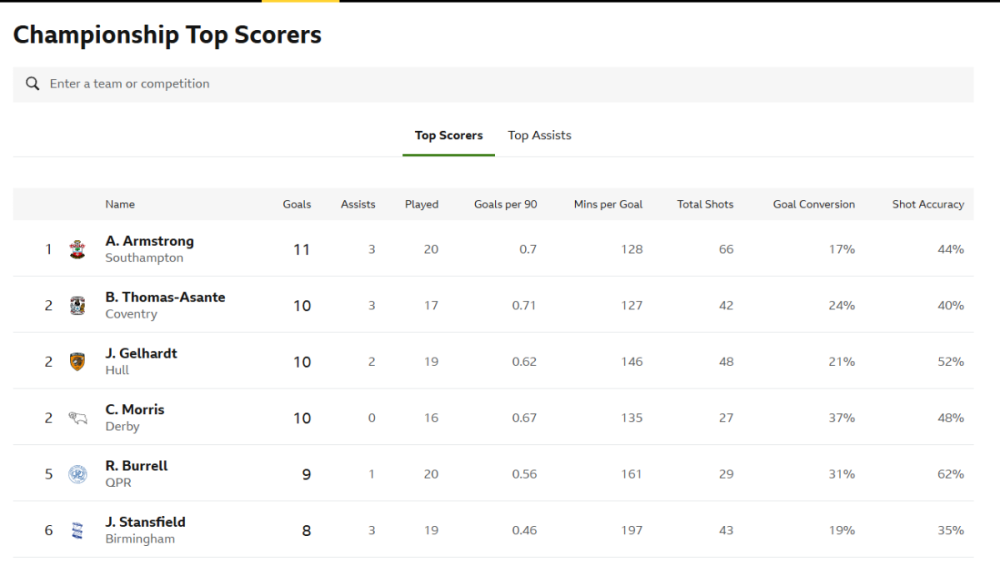The height and width of the screenshot is (566, 1000).
Task: Click the Hull club crest
Action: (77, 361)
